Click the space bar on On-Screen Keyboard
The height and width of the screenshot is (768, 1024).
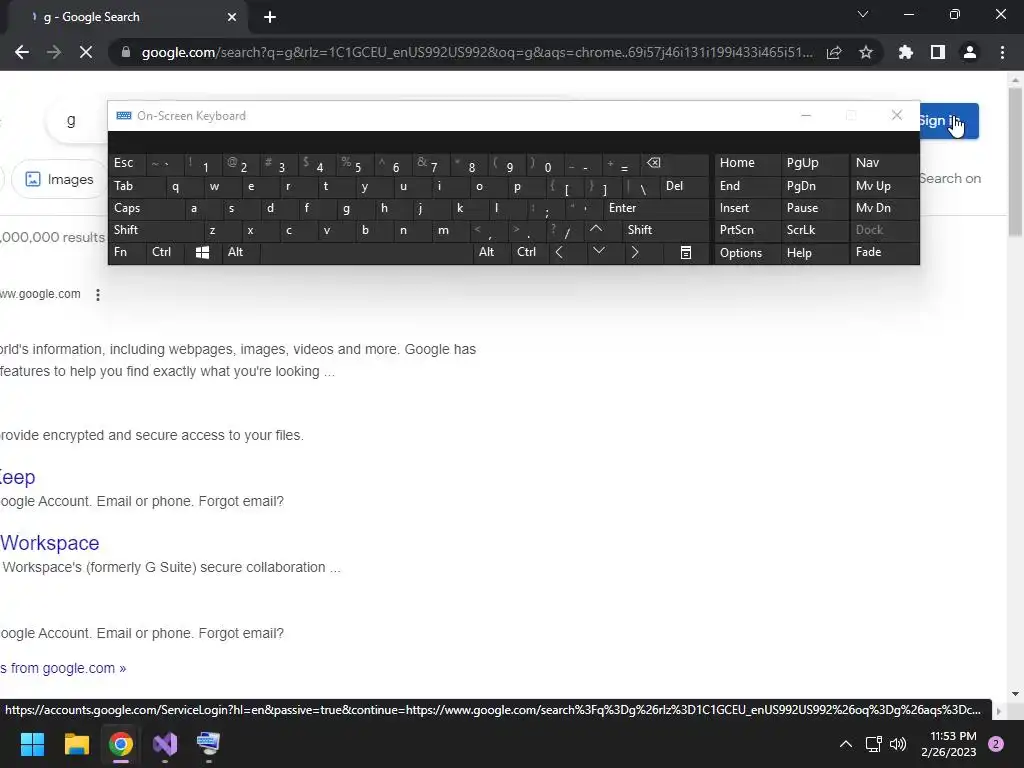coord(367,252)
